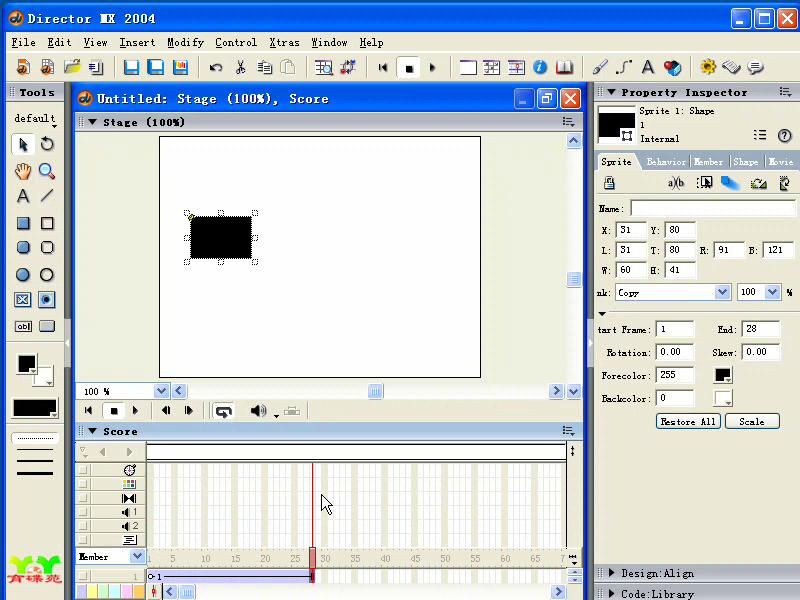The width and height of the screenshot is (800, 600).
Task: Open the Shockwave 3D window icon
Action: click(x=672, y=67)
